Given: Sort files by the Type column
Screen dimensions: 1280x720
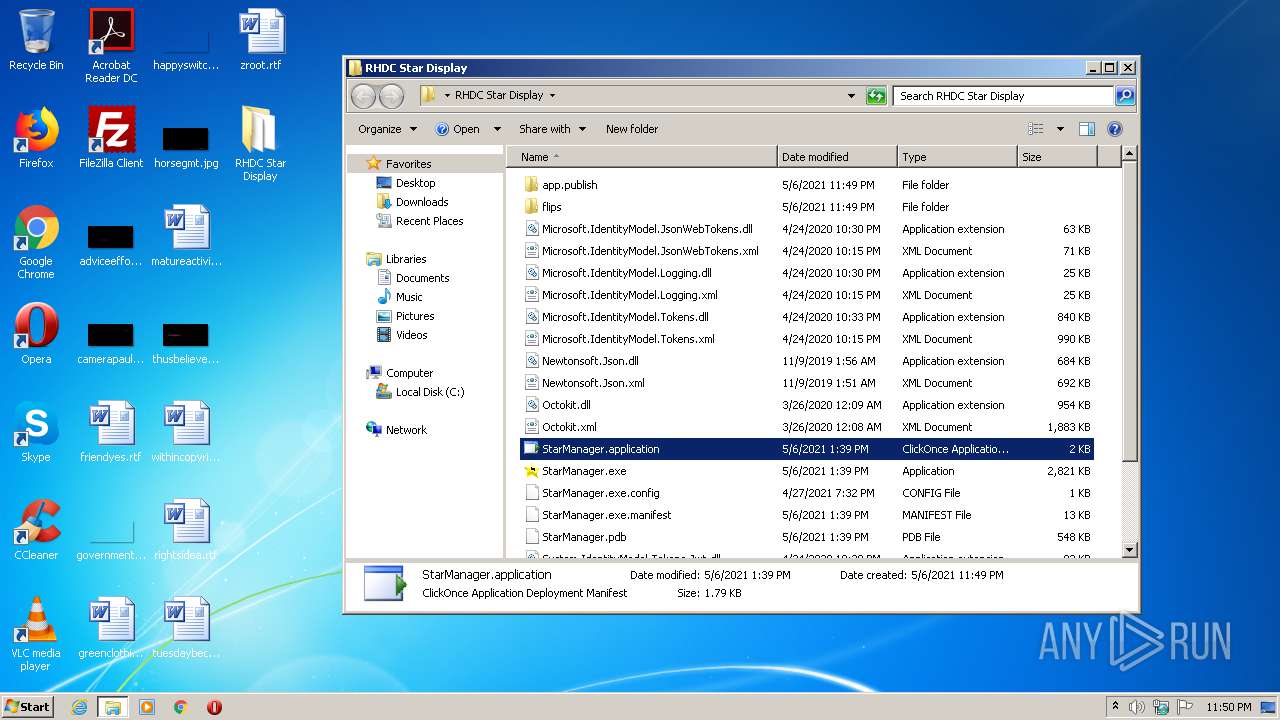Looking at the screenshot, I should pyautogui.click(x=957, y=157).
